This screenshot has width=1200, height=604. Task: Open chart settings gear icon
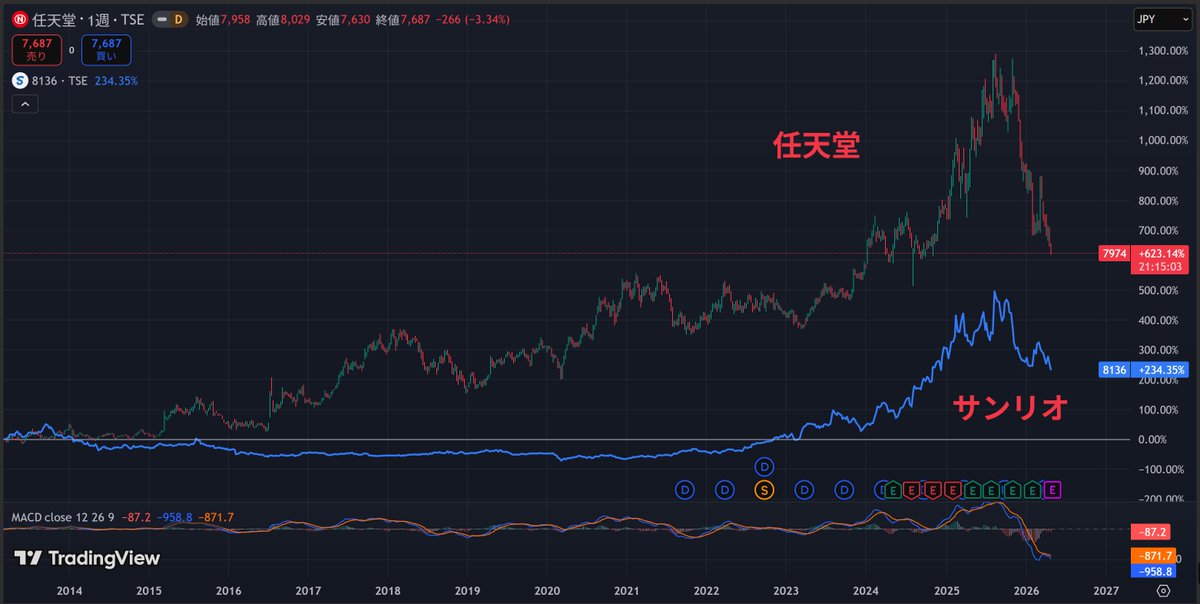pos(1164,591)
